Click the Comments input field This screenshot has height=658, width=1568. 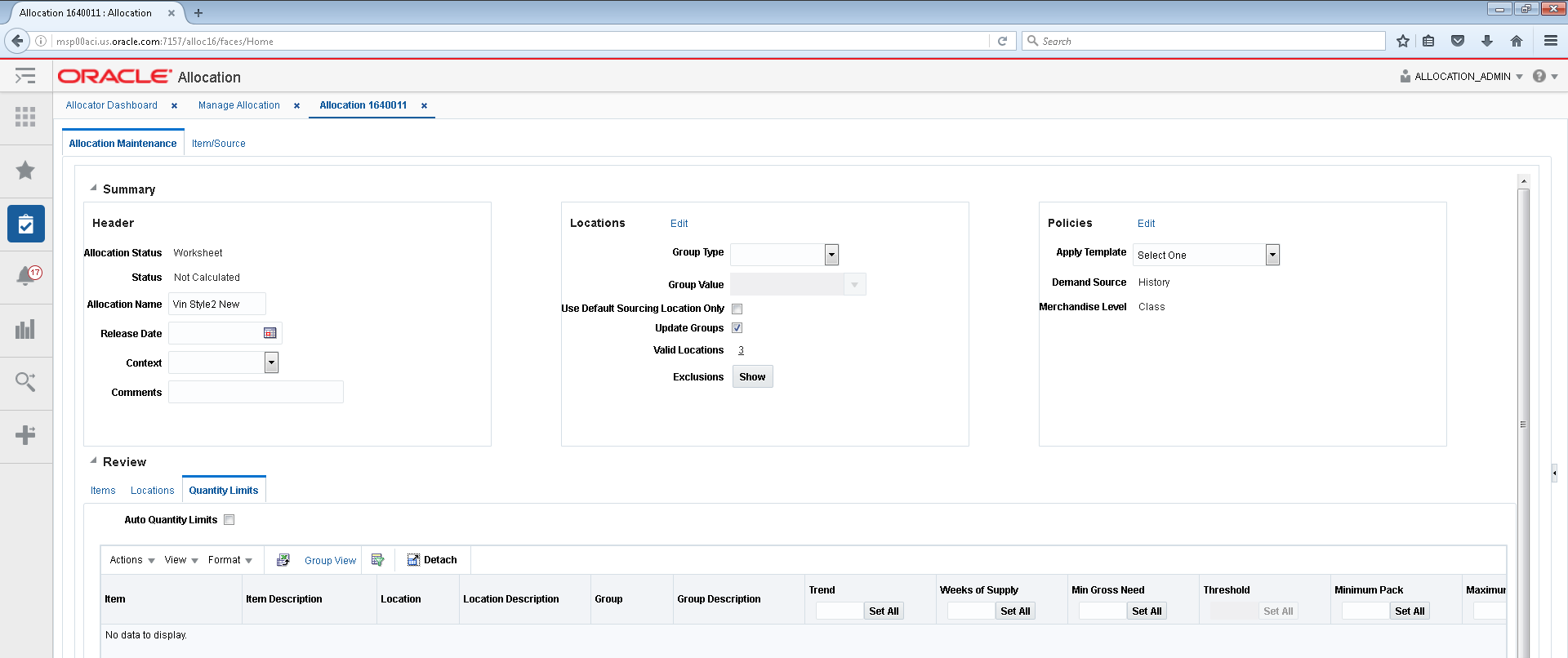(x=256, y=392)
